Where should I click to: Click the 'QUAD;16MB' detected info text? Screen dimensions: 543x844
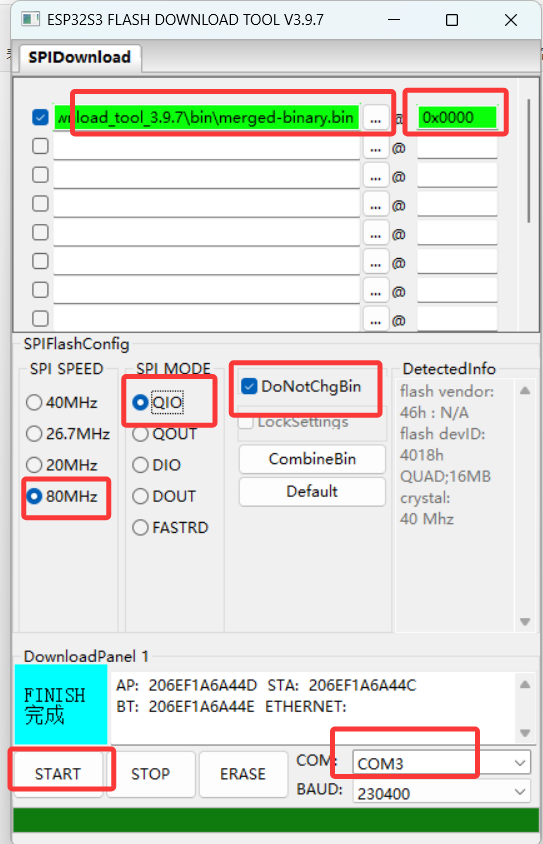tap(445, 476)
